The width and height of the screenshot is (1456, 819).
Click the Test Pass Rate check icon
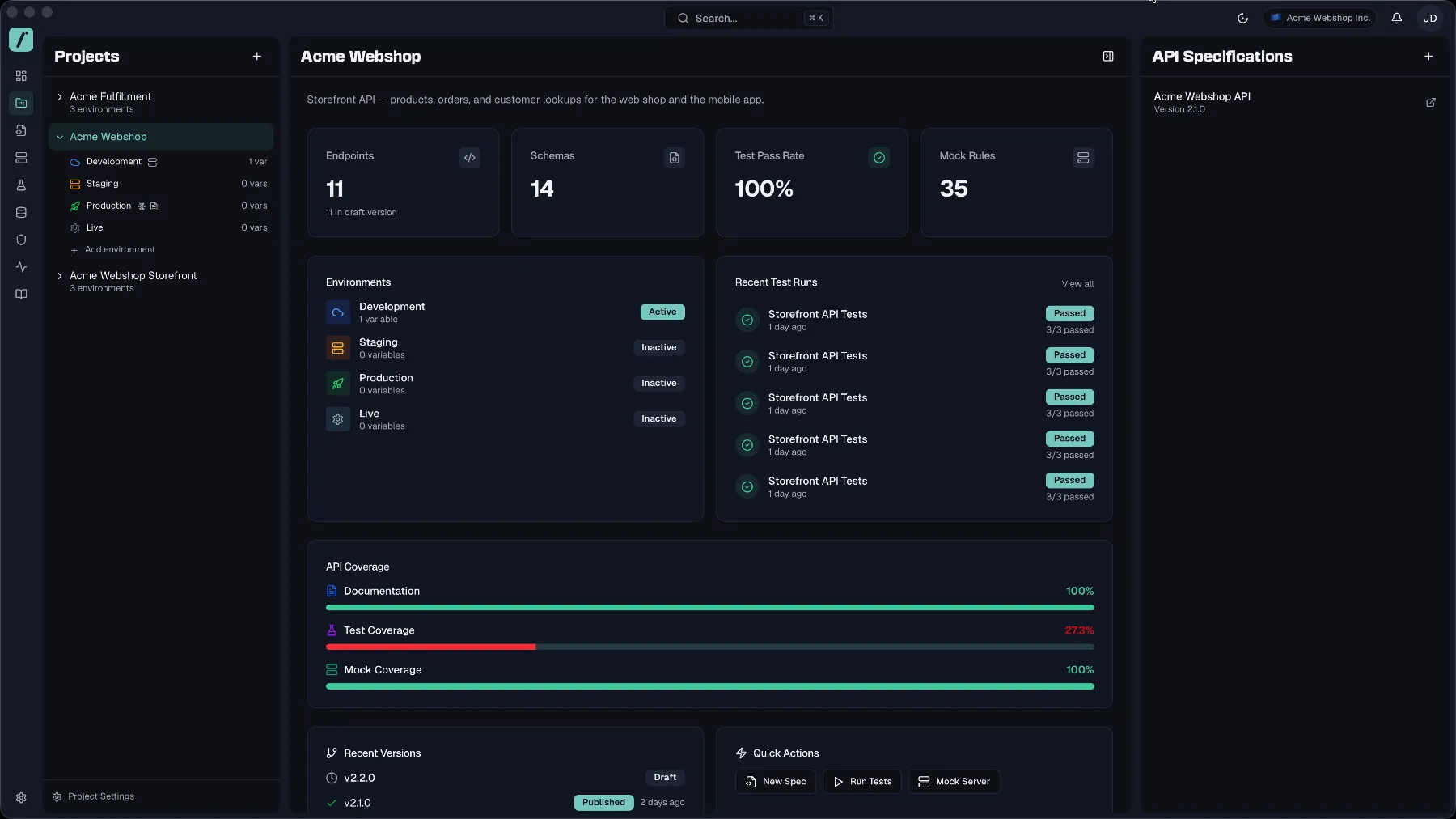[879, 158]
